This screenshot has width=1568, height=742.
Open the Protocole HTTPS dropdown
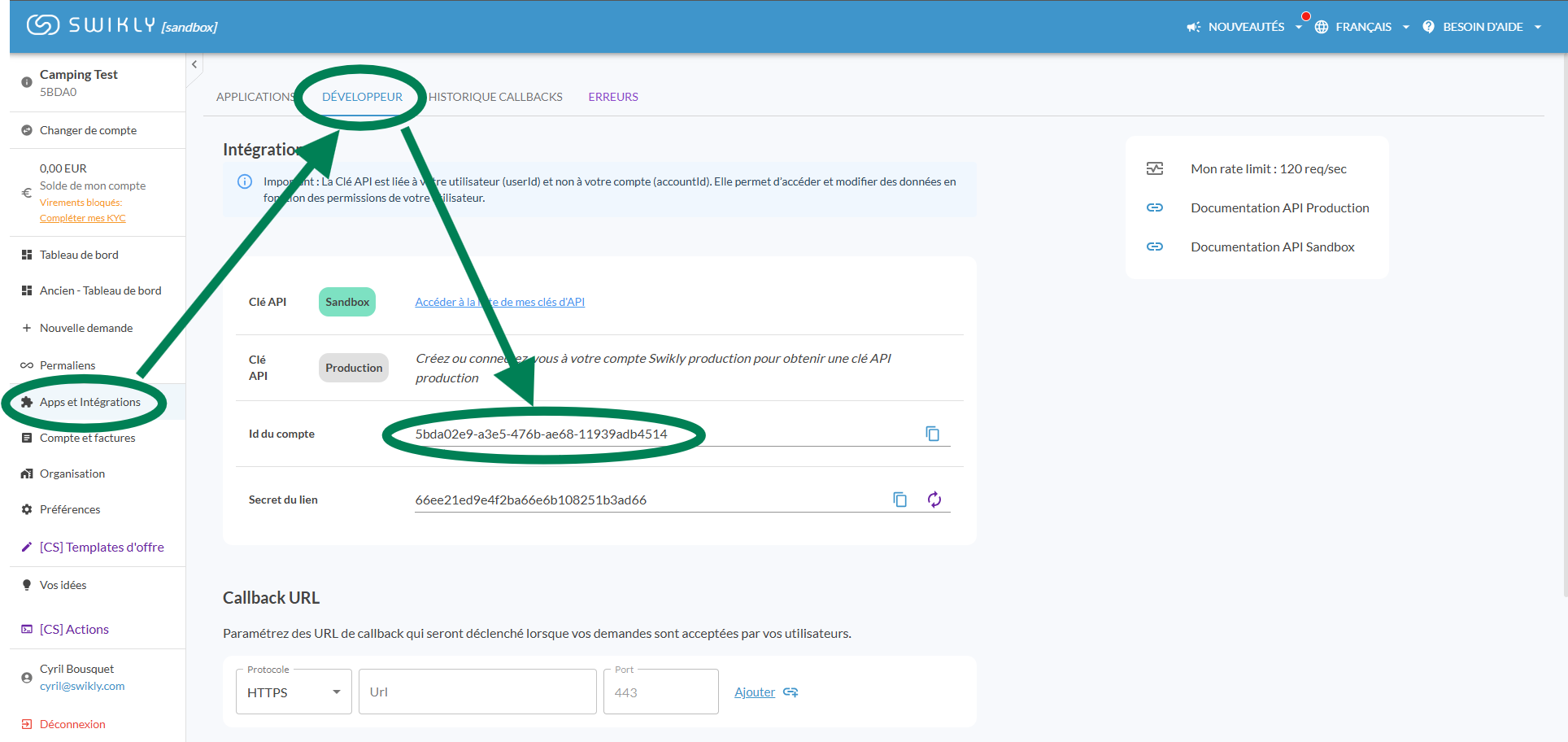293,692
